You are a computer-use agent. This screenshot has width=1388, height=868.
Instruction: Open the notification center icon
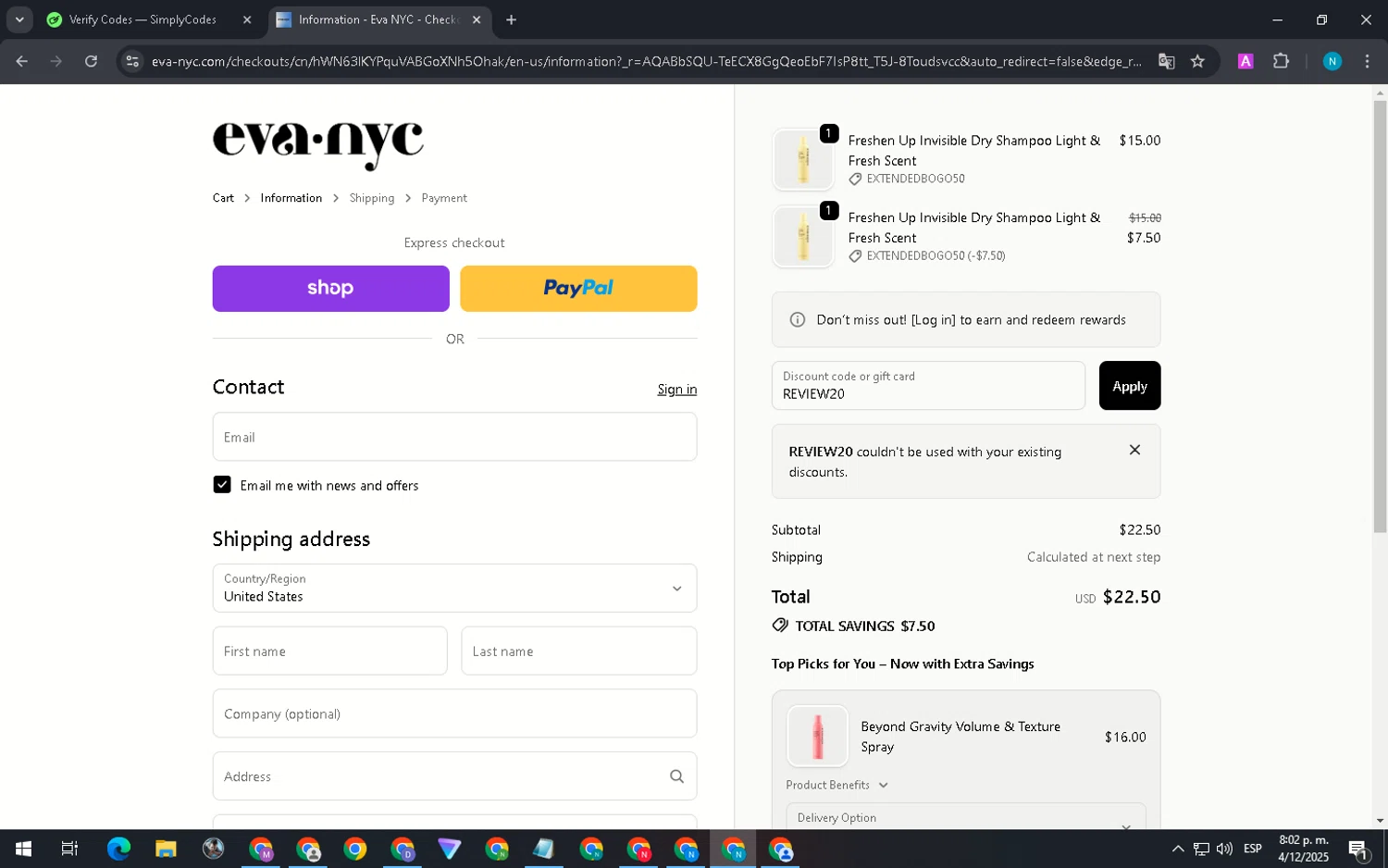click(1358, 849)
